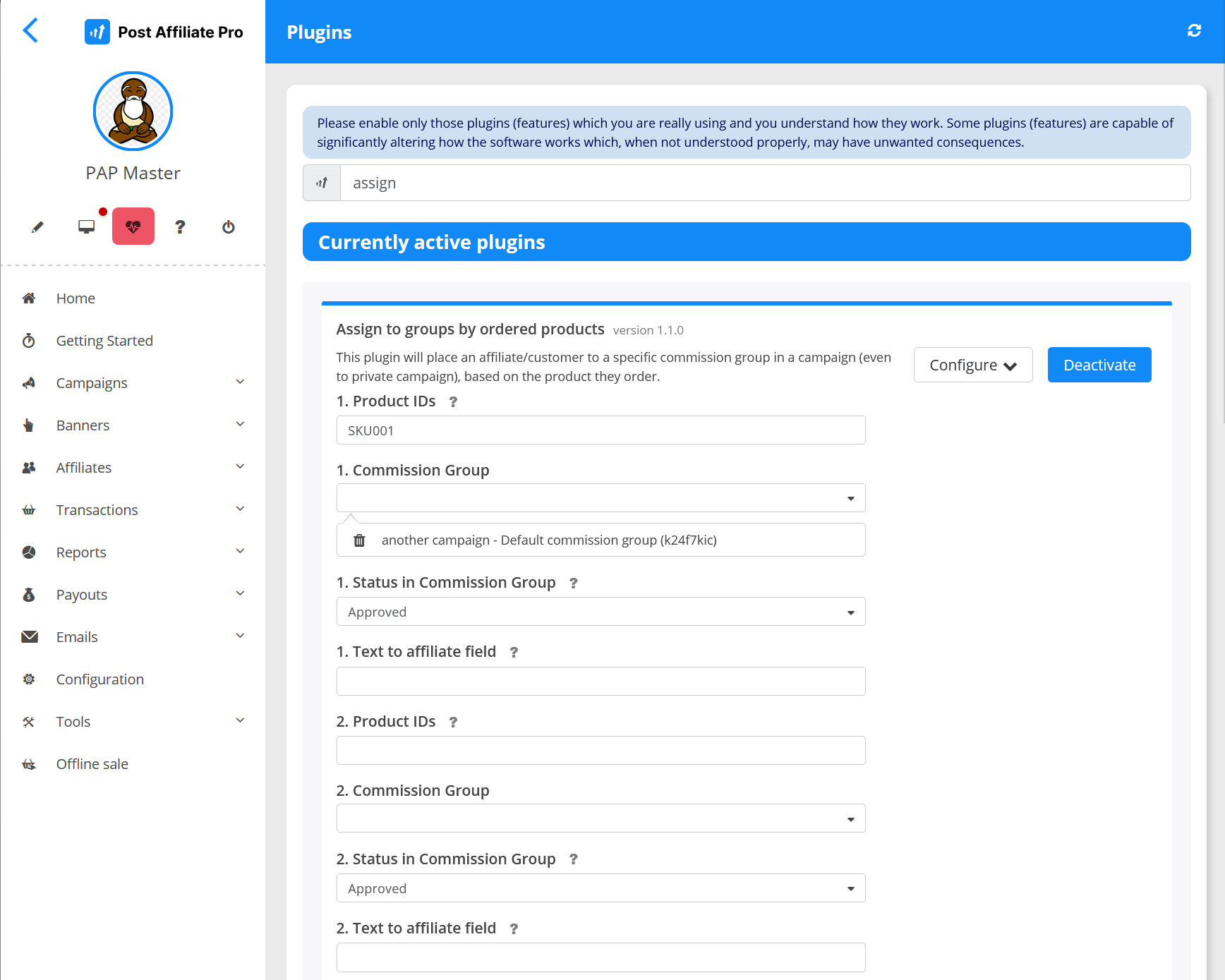Click the back arrow icon
1225x980 pixels.
[30, 30]
